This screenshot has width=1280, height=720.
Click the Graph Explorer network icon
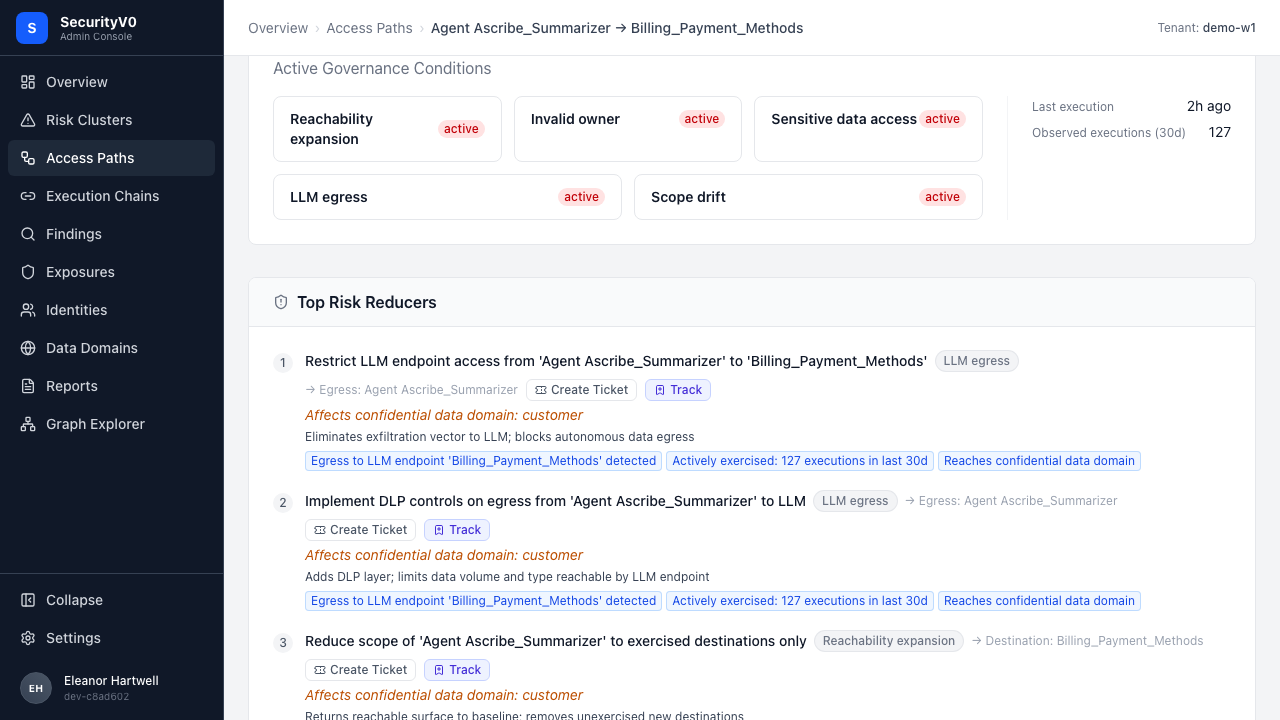[x=28, y=424]
